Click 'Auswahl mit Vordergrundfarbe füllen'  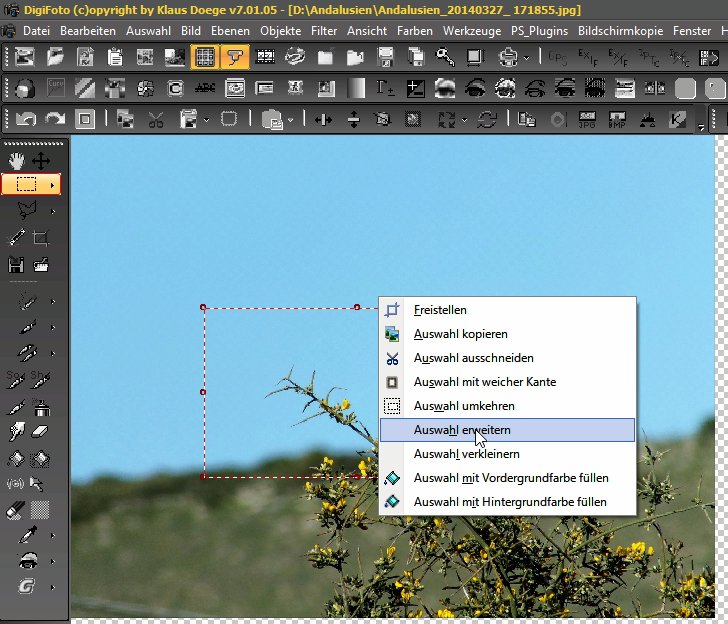[x=510, y=477]
